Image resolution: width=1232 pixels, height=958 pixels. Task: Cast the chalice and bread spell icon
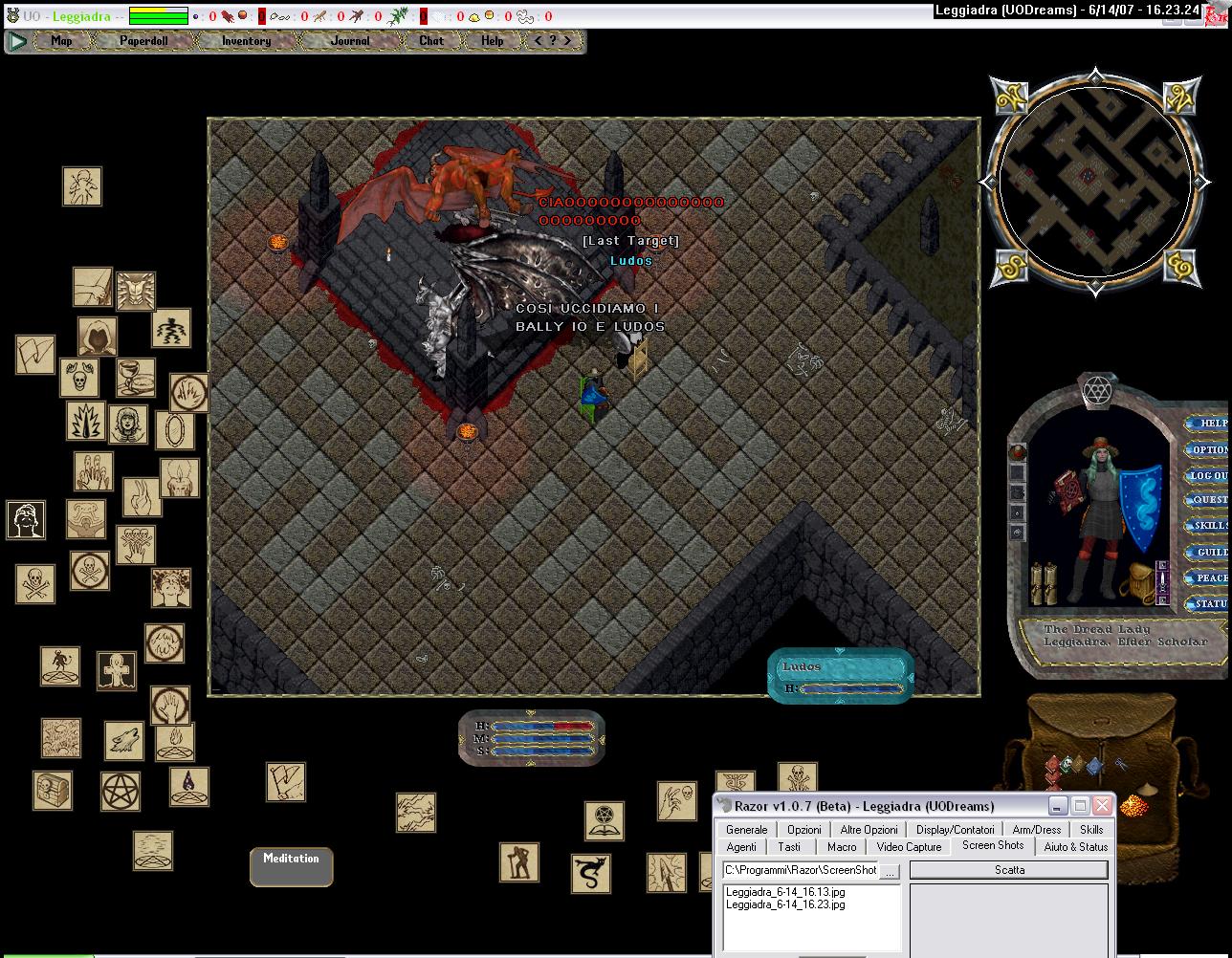[x=136, y=378]
